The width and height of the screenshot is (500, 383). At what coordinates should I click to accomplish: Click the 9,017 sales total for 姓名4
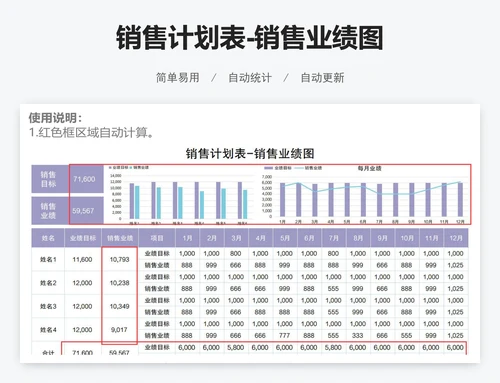pyautogui.click(x=119, y=330)
